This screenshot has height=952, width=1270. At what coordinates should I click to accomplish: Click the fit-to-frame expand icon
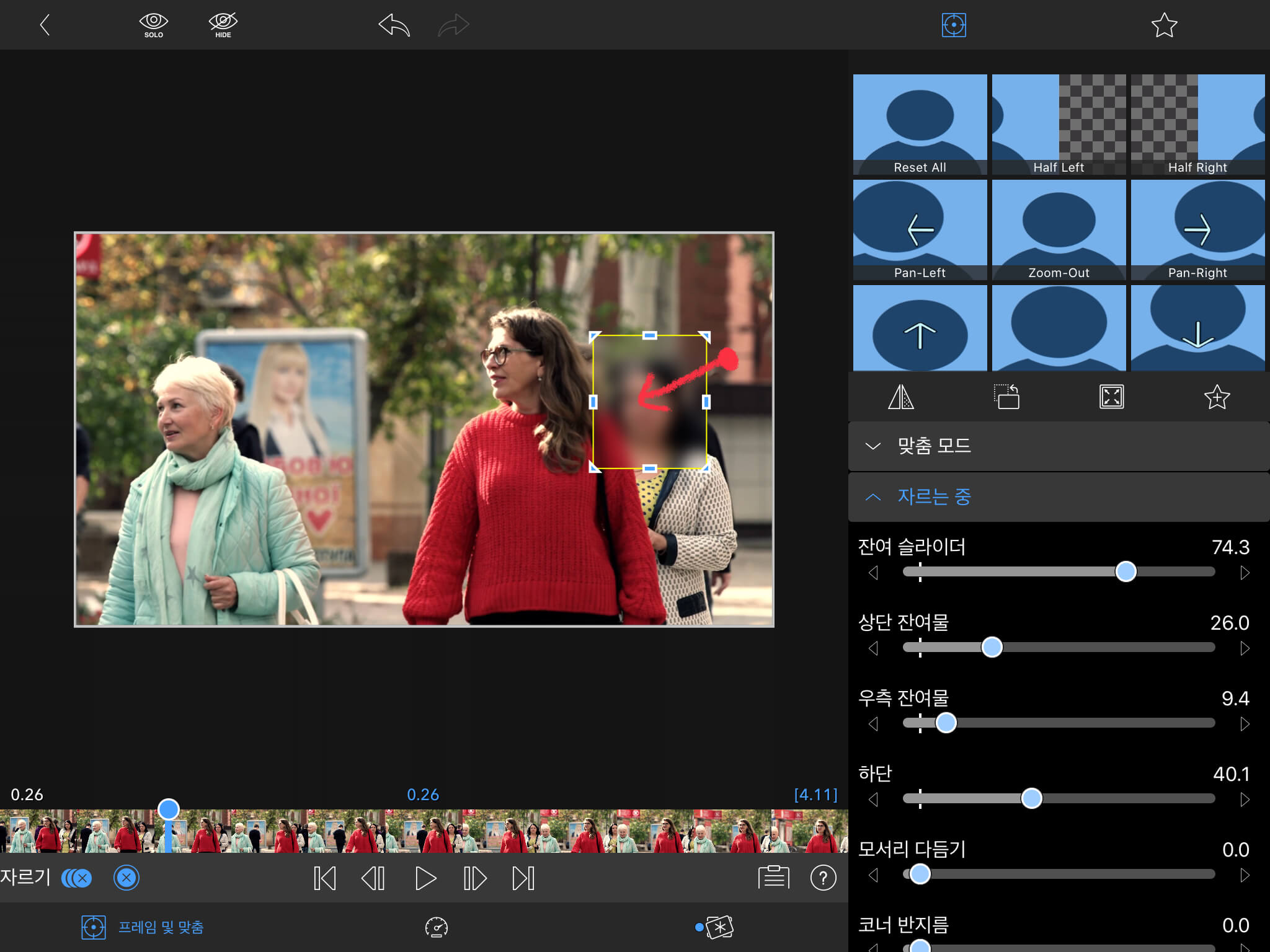(x=1111, y=397)
